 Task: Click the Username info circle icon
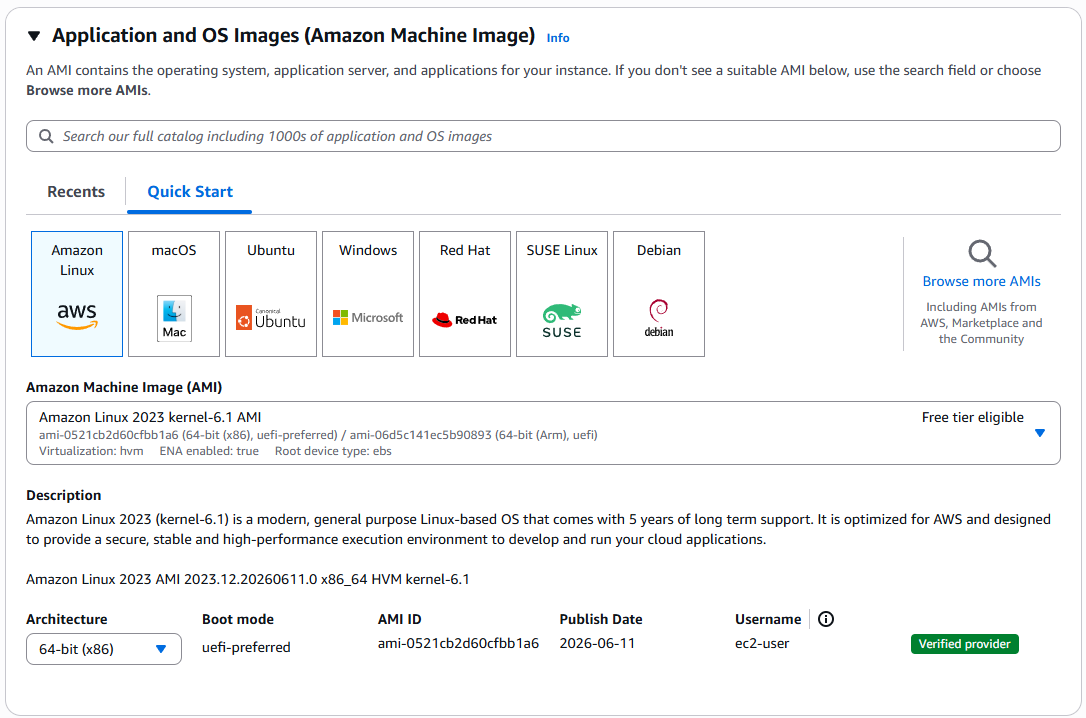point(826,619)
